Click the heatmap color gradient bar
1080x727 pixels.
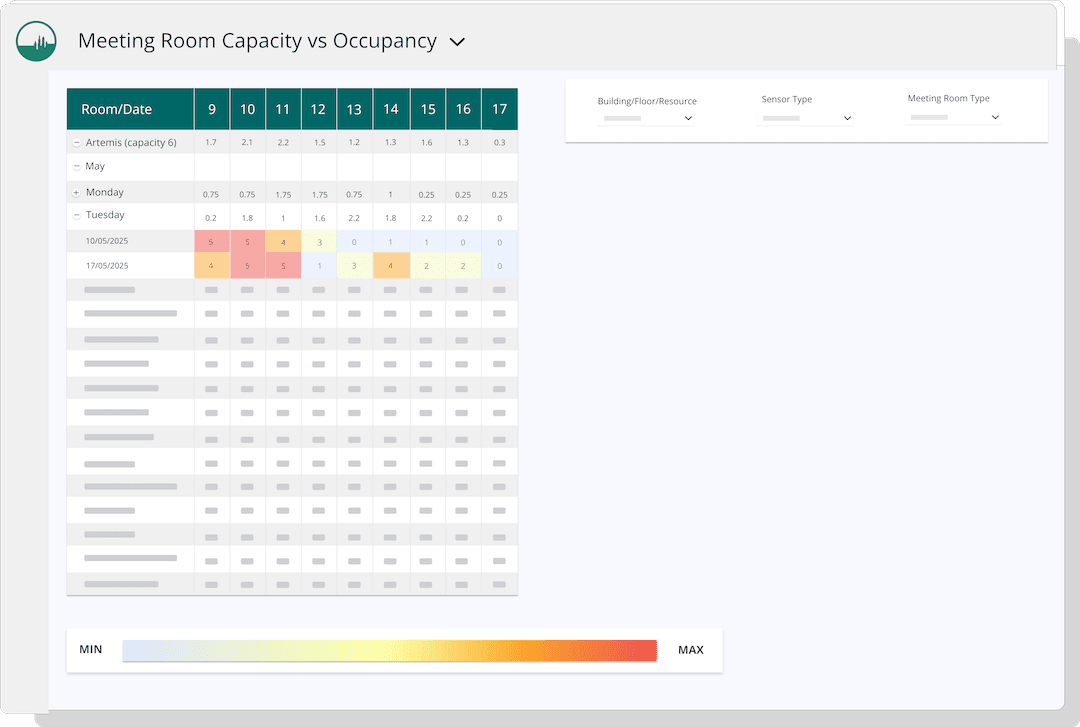(390, 649)
